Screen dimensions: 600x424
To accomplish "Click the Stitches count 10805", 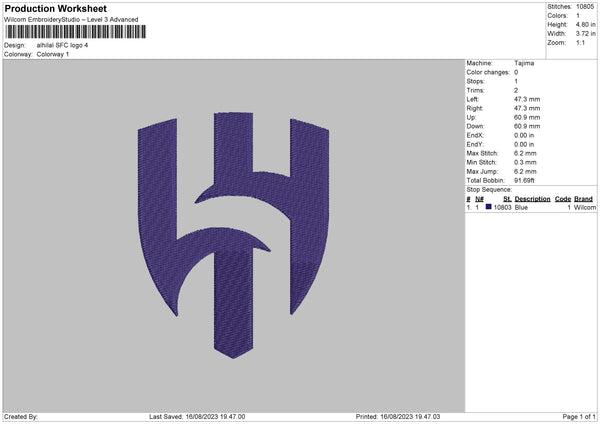I will (x=585, y=7).
